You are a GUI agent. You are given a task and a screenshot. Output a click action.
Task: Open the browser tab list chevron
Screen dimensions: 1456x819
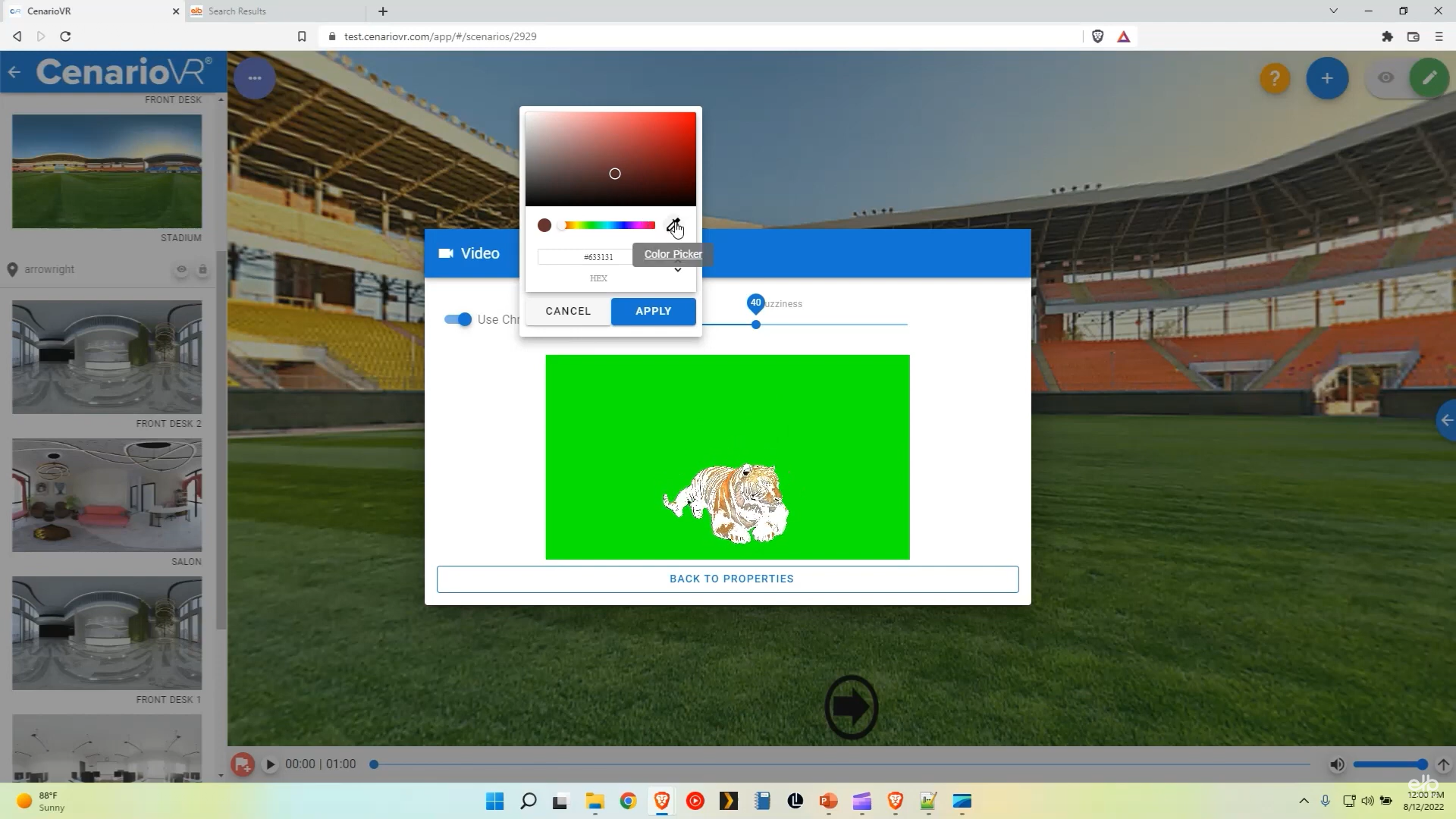tap(1333, 11)
